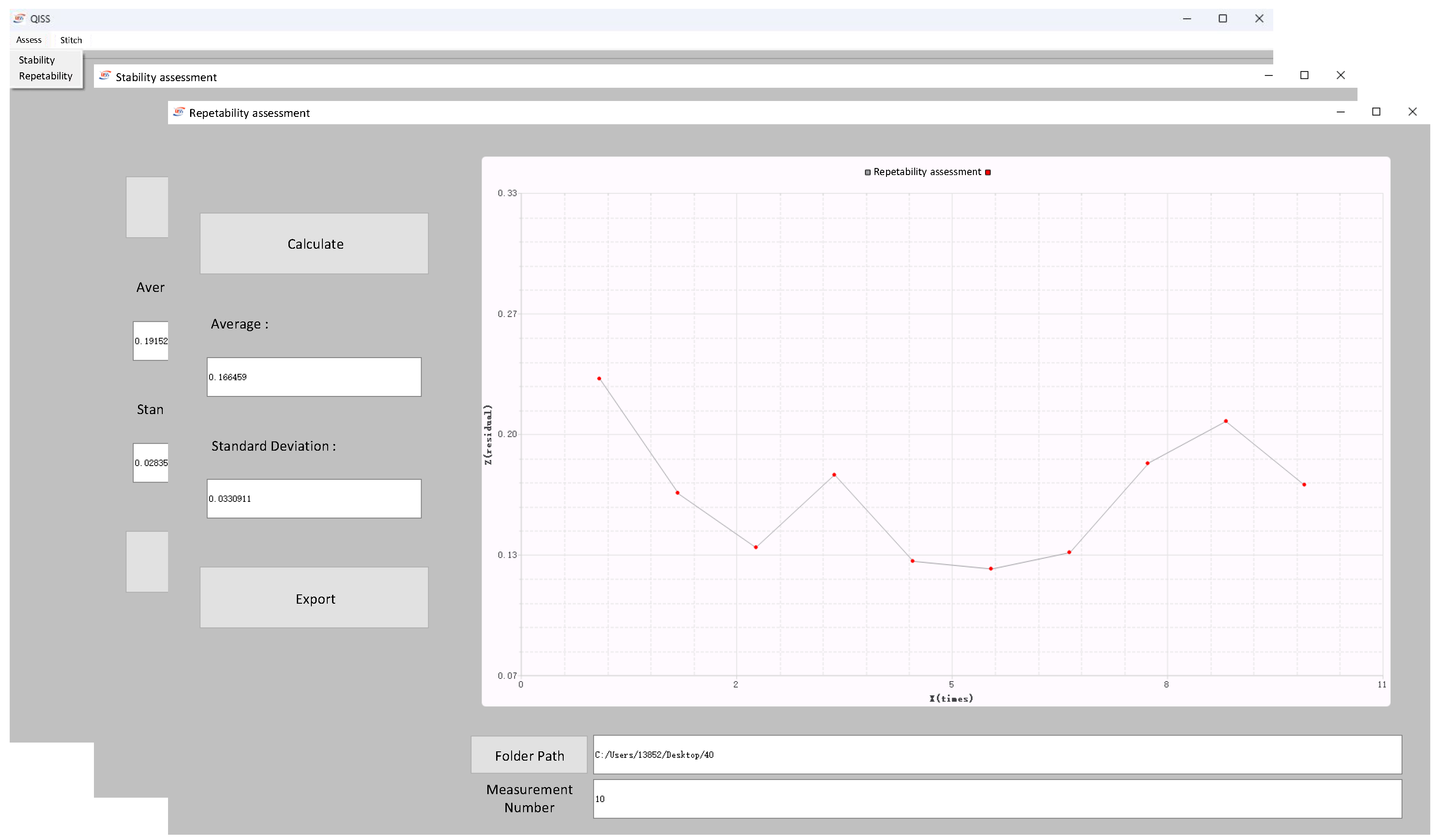Click the folder path text field
The height and width of the screenshot is (840, 1436).
click(x=997, y=754)
